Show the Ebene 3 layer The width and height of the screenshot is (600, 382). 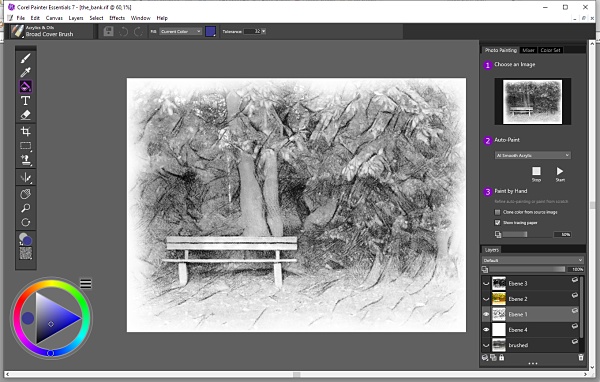486,284
